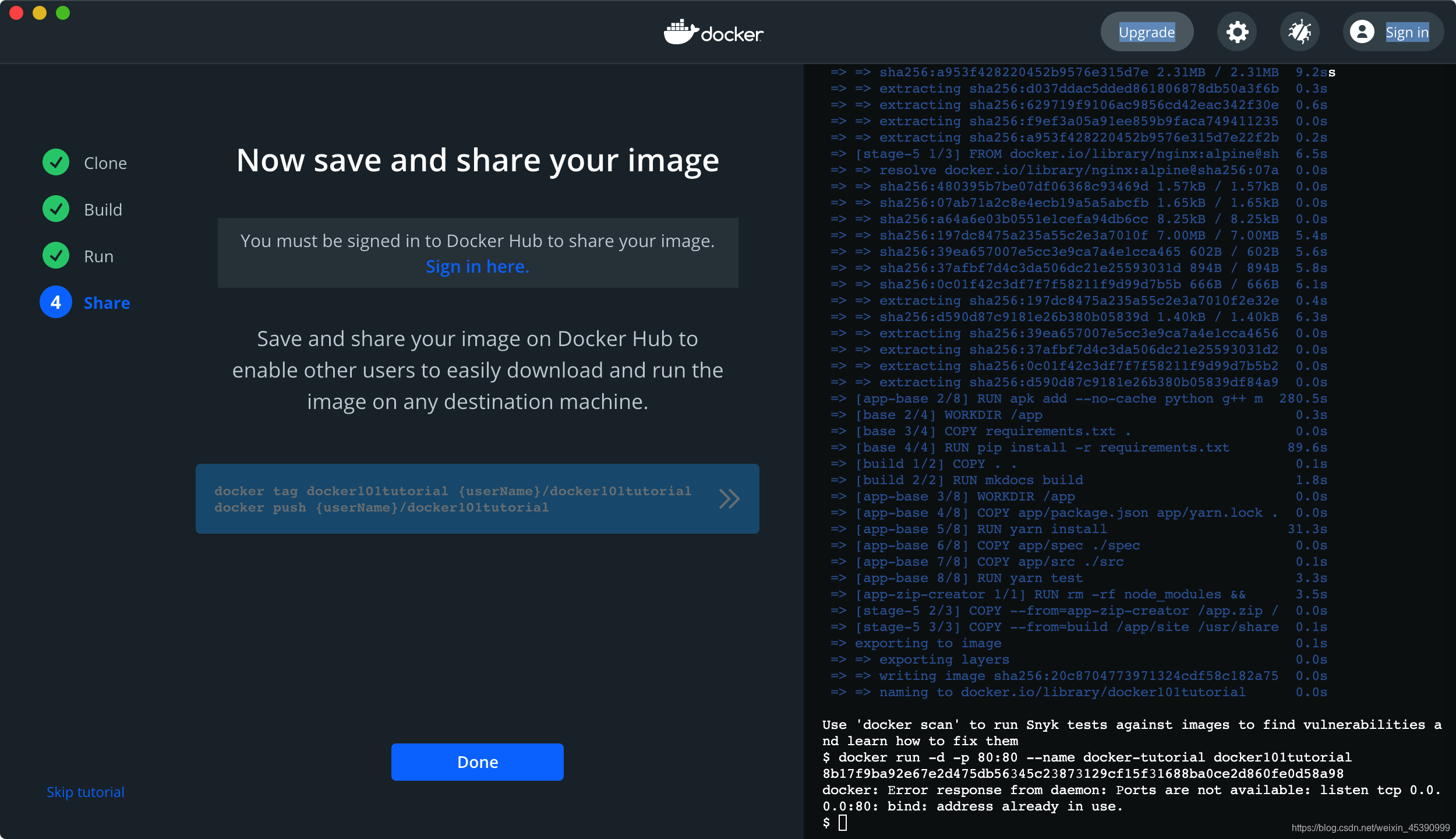This screenshot has width=1456, height=839.
Task: Click terminal line 'RUN apk add --no-cache python'
Action: click(x=1079, y=399)
